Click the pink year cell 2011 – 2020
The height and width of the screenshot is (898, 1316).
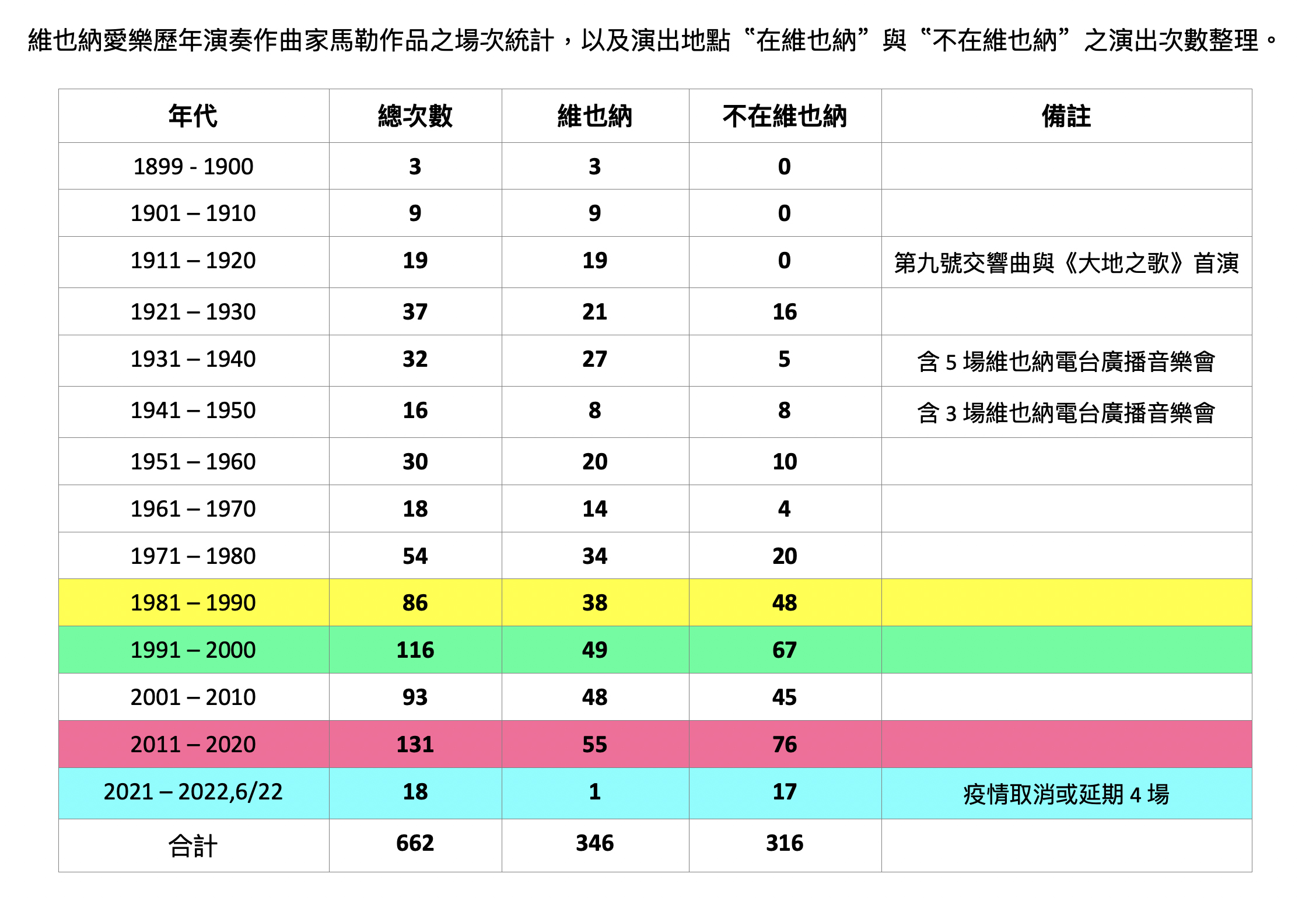[193, 744]
